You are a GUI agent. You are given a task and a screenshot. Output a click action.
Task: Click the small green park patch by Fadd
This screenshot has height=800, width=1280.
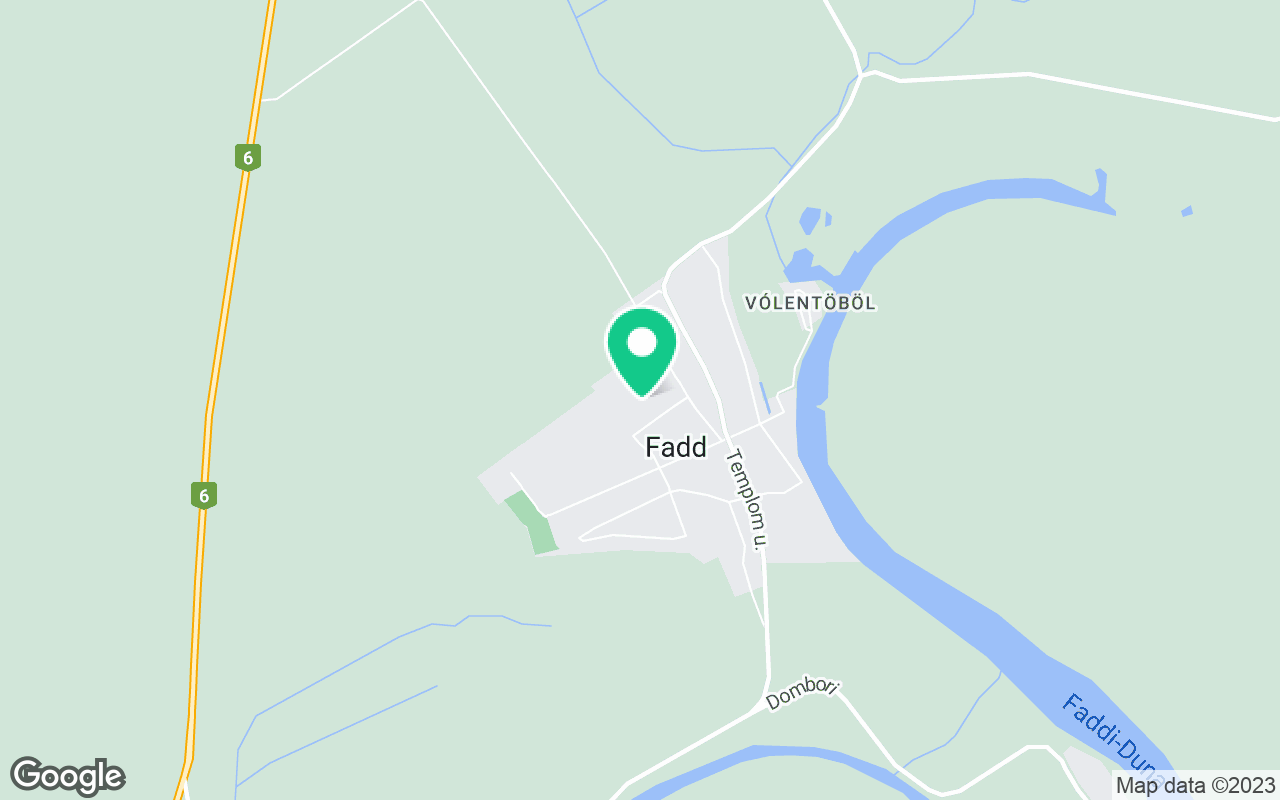coord(531,522)
